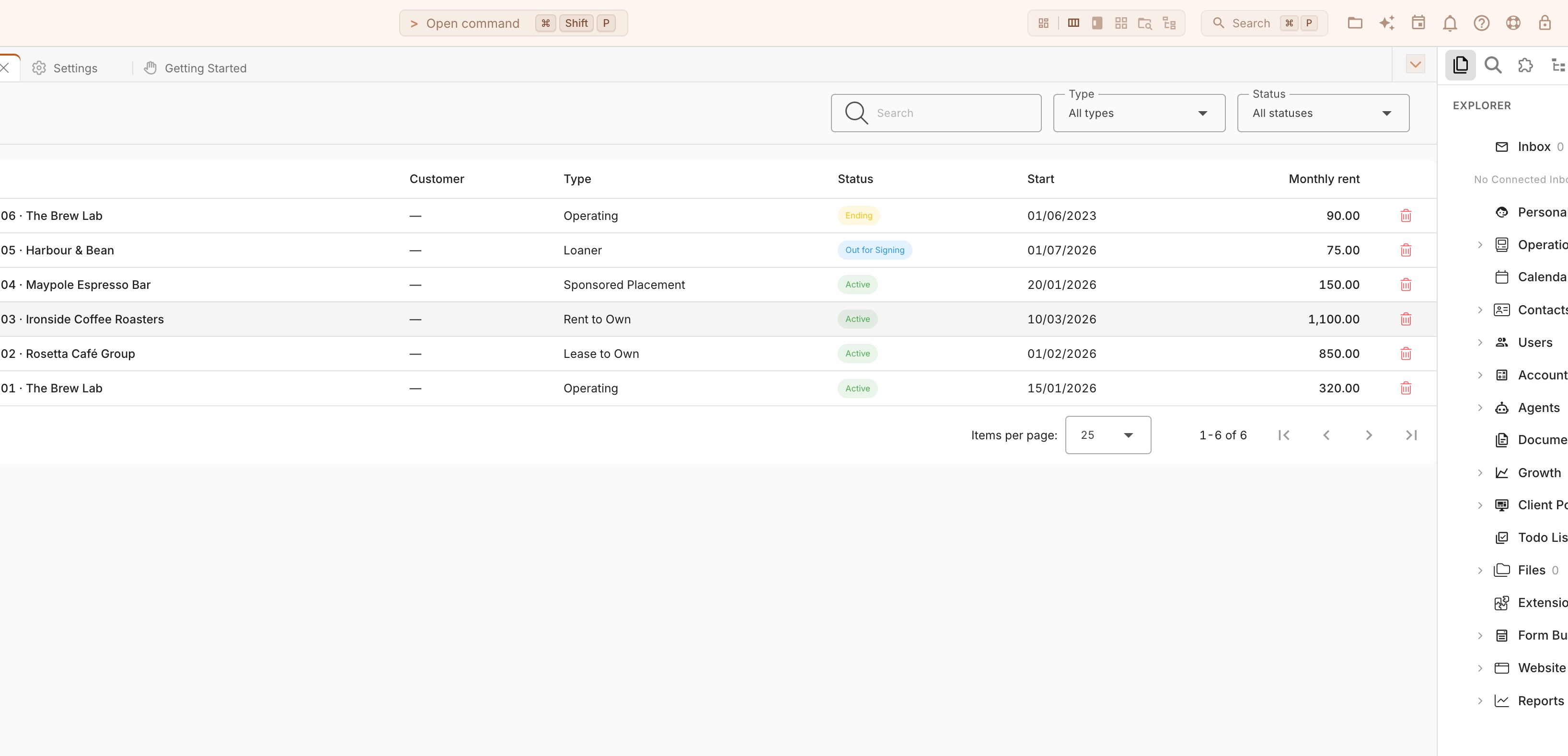Delete the 06 The Brew Lab row
Image resolution: width=1568 pixels, height=756 pixels.
click(x=1406, y=216)
